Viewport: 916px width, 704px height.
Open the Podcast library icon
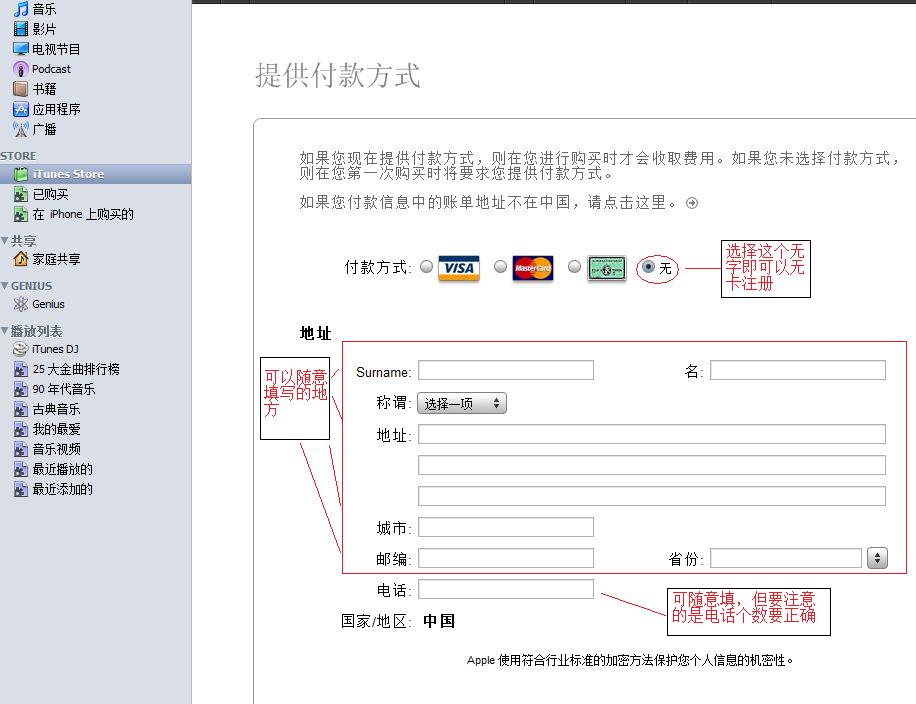click(20, 69)
